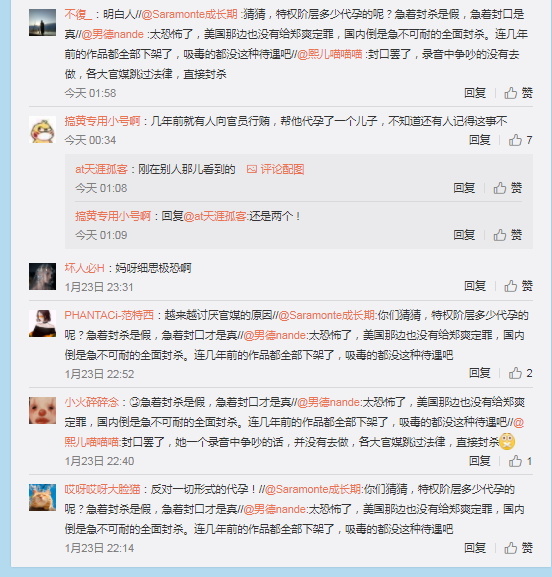Viewport: 552px width, 577px height.
Task: Like 坏人必H's comment
Action: pos(518,286)
